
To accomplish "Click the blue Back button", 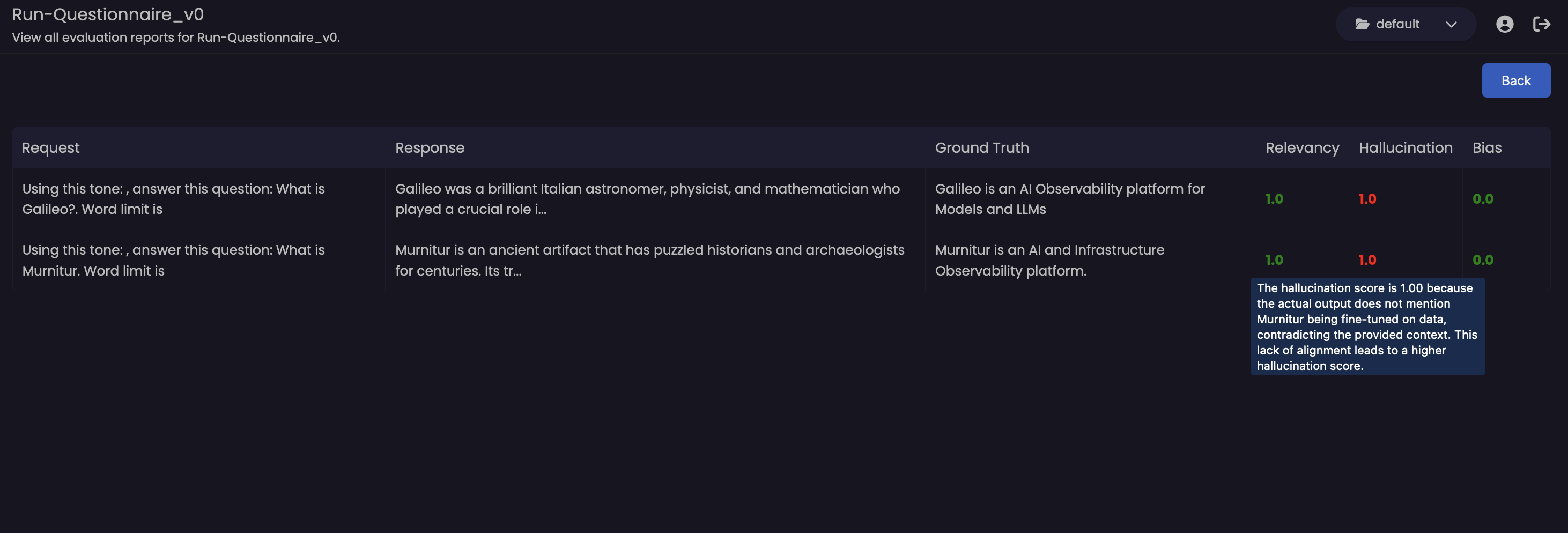I will 1515,80.
